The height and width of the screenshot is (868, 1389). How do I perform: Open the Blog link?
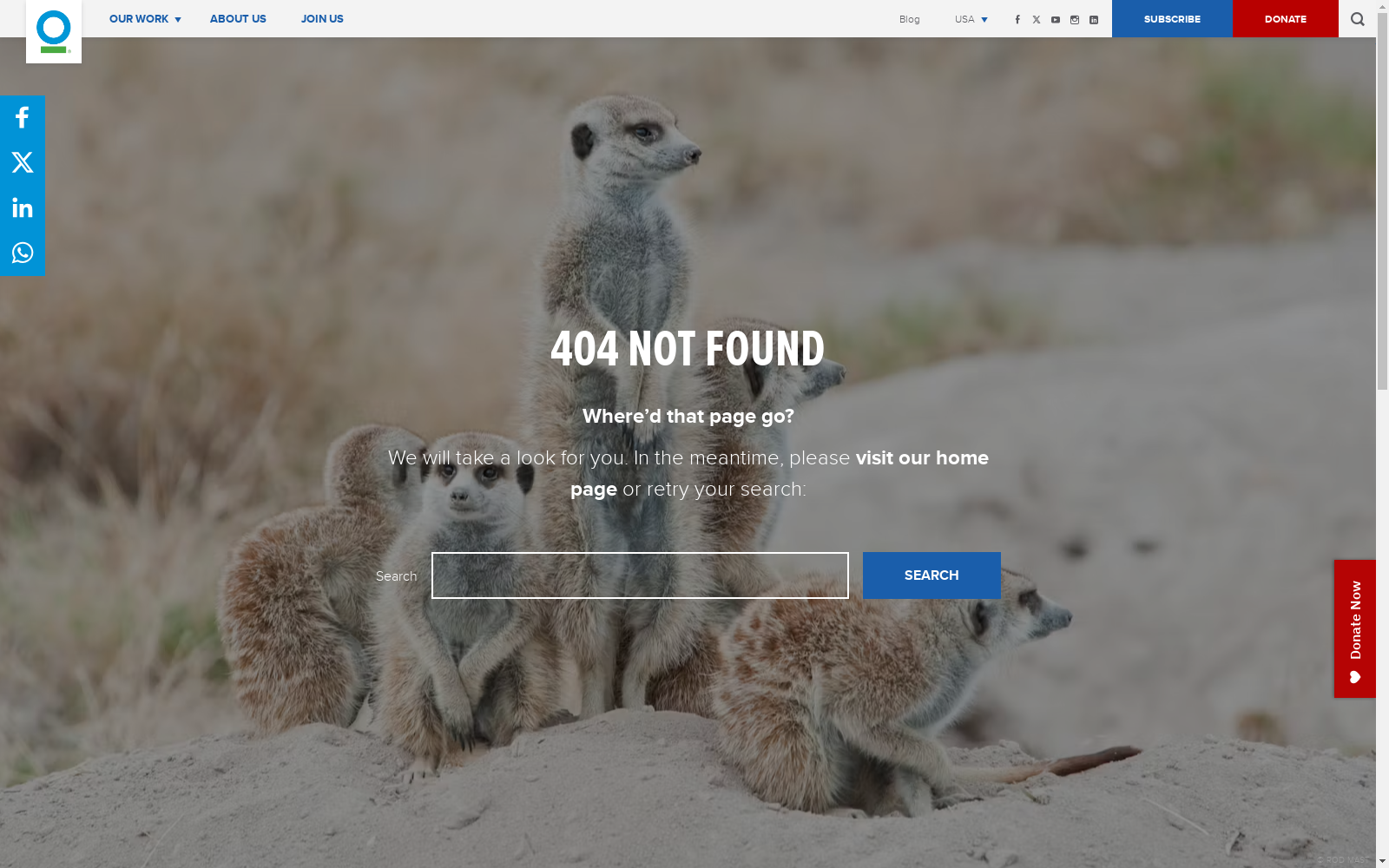pyautogui.click(x=910, y=19)
